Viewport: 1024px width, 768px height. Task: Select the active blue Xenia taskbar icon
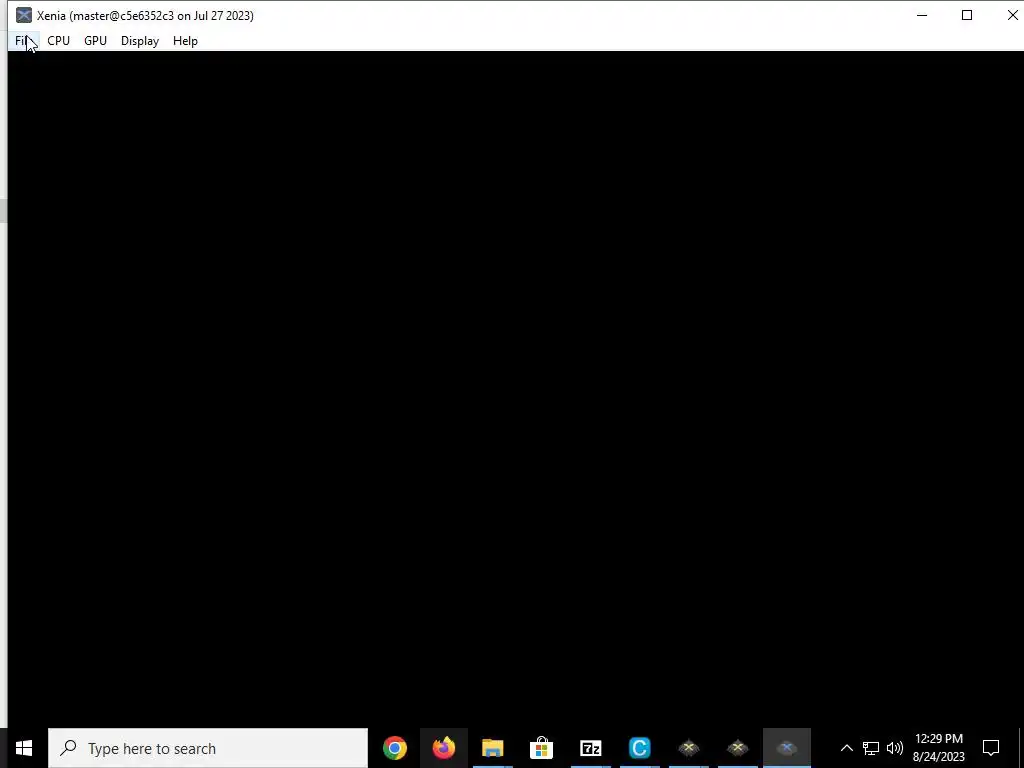click(x=786, y=748)
